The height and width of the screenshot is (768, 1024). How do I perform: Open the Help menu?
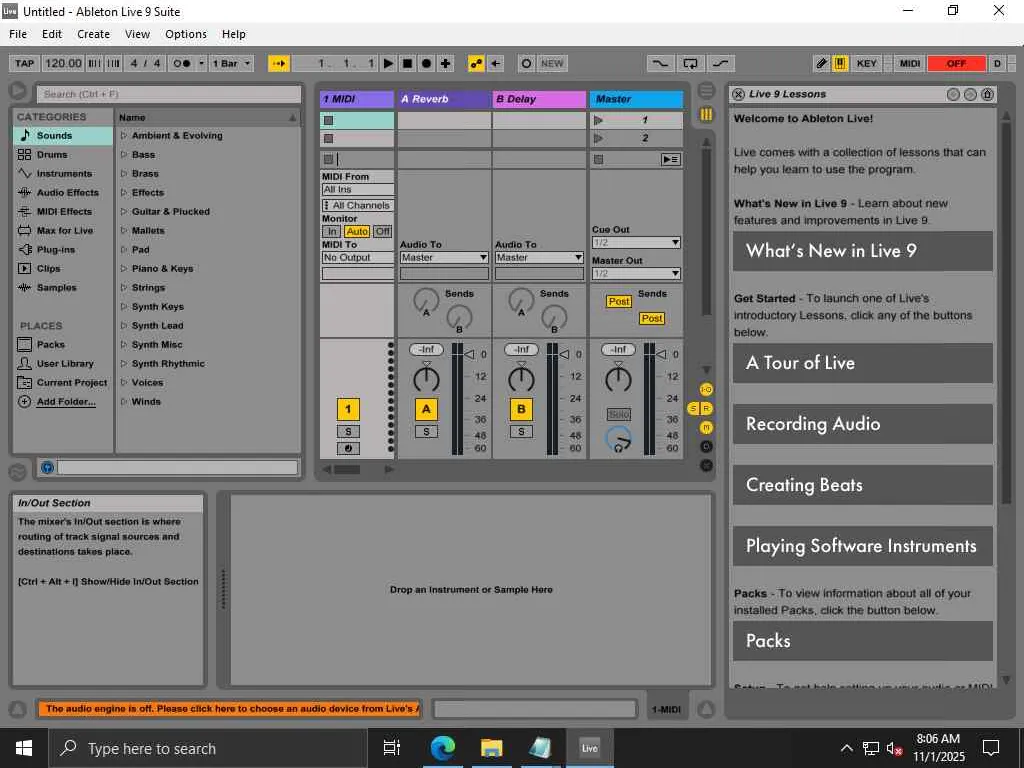(234, 34)
